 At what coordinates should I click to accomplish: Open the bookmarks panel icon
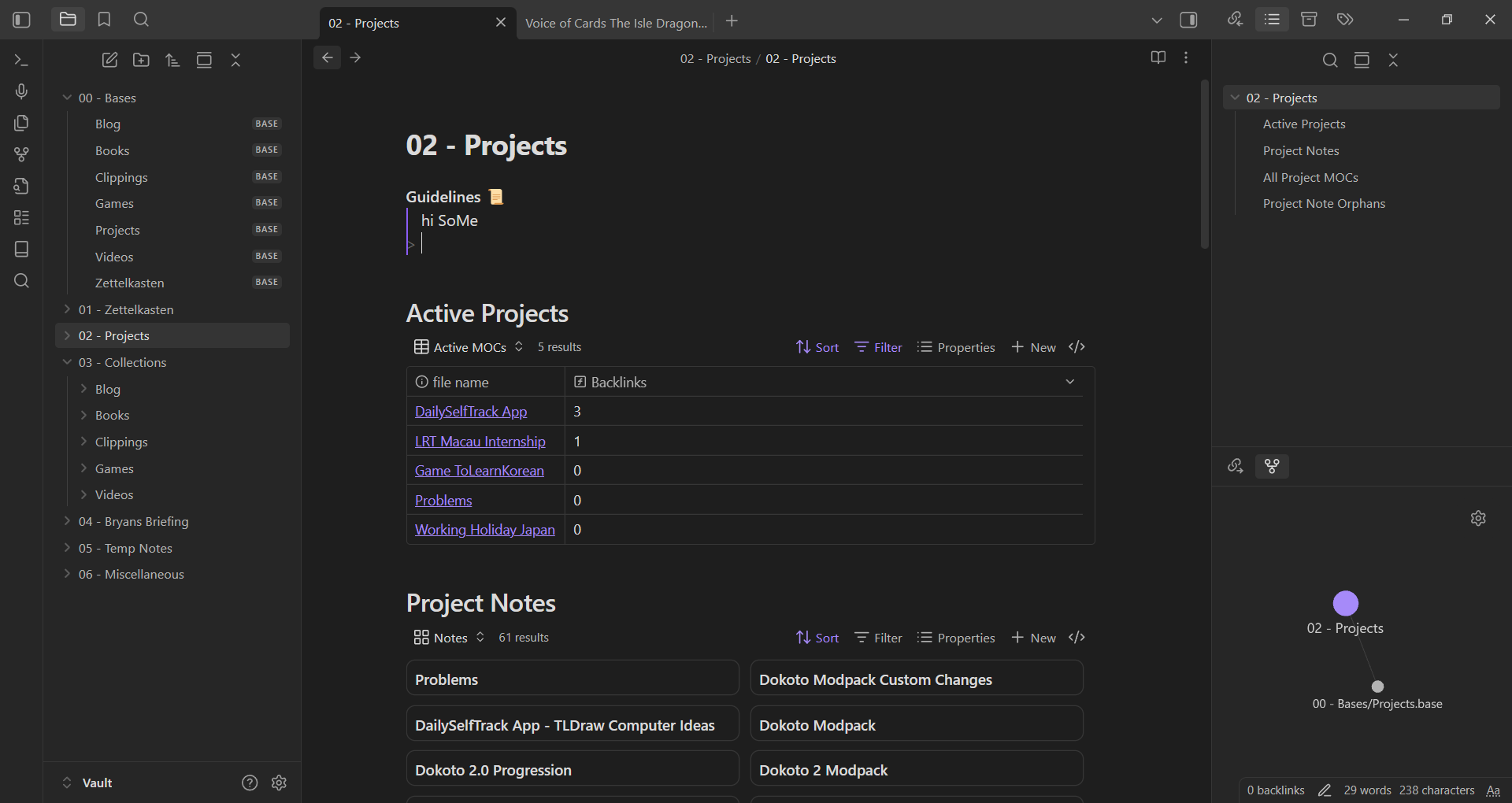click(x=104, y=20)
